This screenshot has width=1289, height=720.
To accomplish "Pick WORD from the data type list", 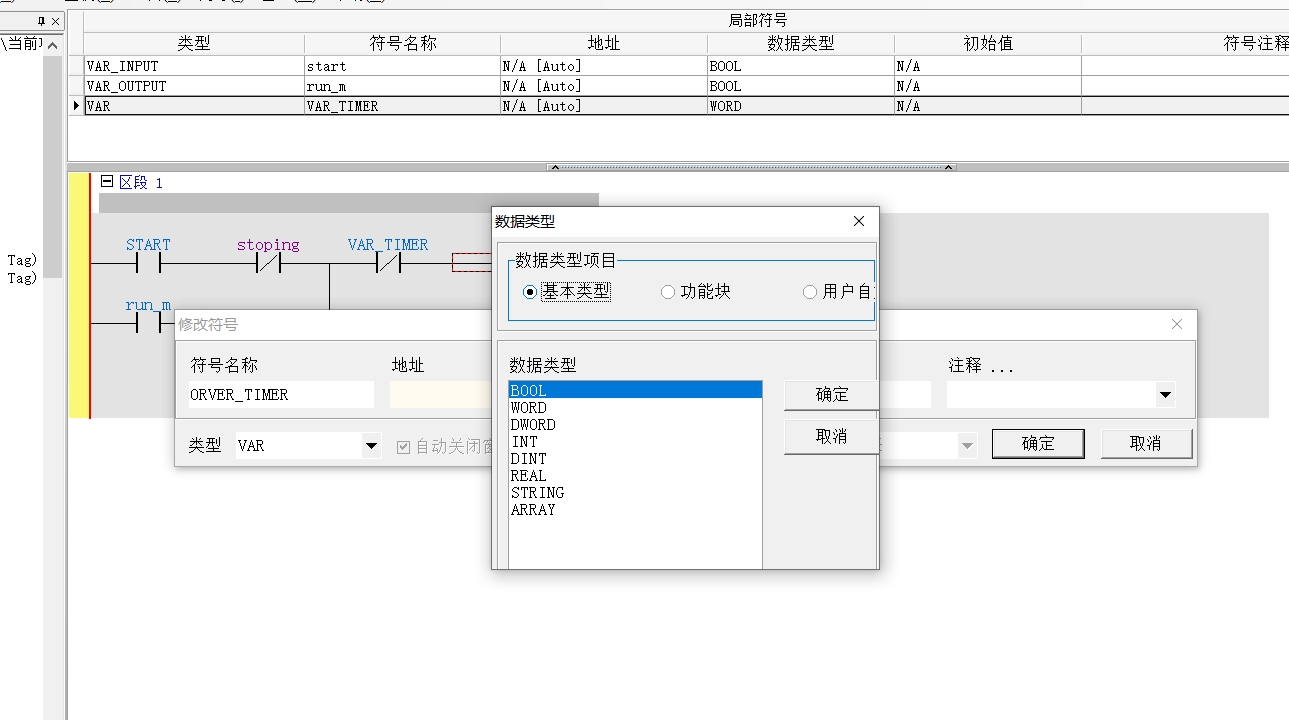I will (x=529, y=408).
